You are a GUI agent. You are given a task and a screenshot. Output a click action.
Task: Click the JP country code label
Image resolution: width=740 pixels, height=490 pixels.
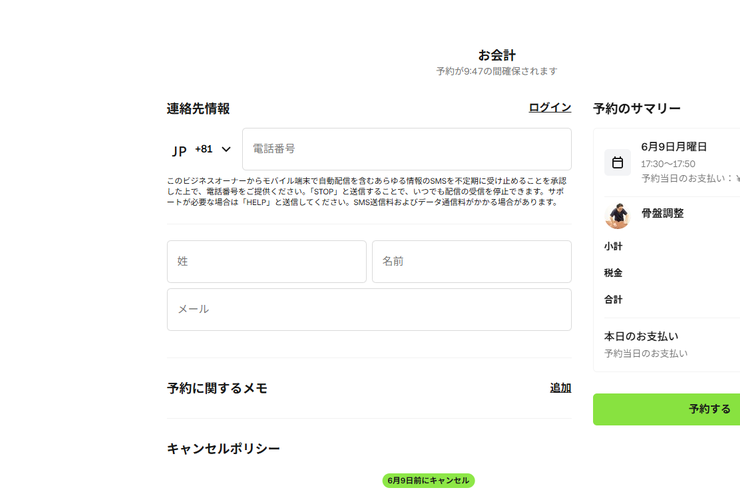[180, 150]
